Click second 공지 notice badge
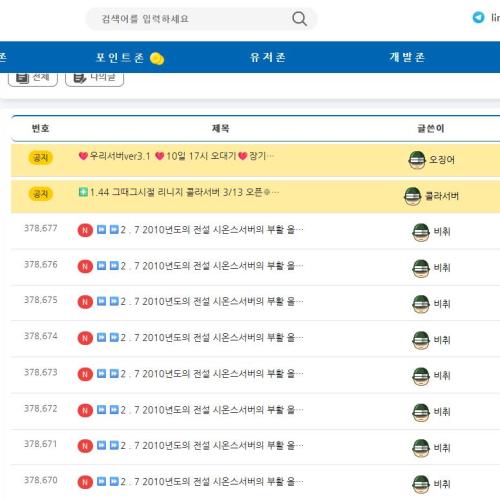The height and width of the screenshot is (500, 500). pos(41,194)
